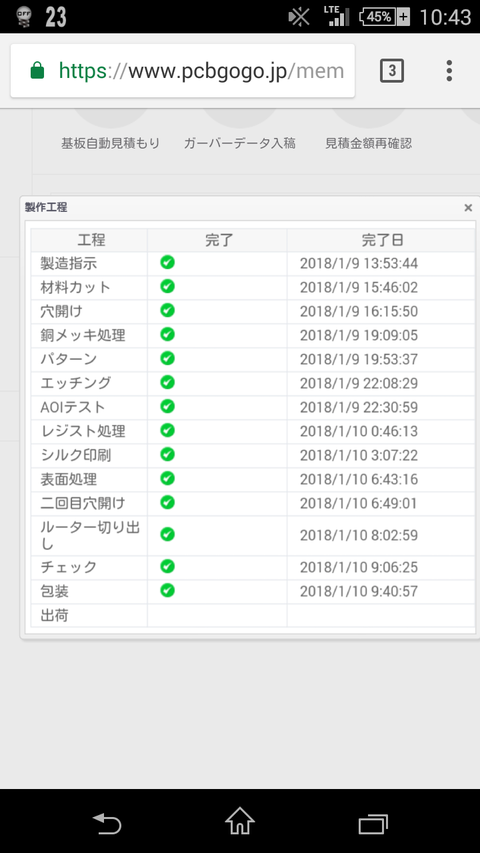The height and width of the screenshot is (853, 480).
Task: Click the green check for エッチング
Action: pyautogui.click(x=168, y=382)
